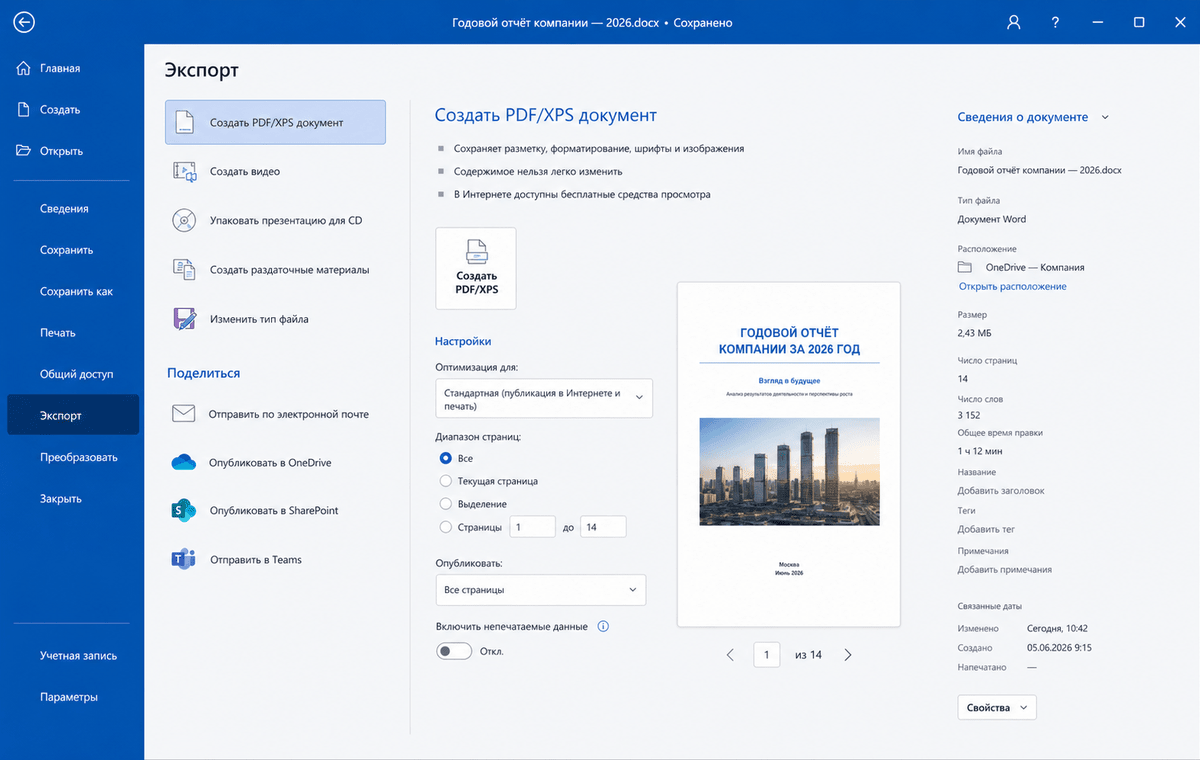Viewport: 1200px width, 760px height.
Task: Select Экспорт in sidebar
Action: [72, 416]
